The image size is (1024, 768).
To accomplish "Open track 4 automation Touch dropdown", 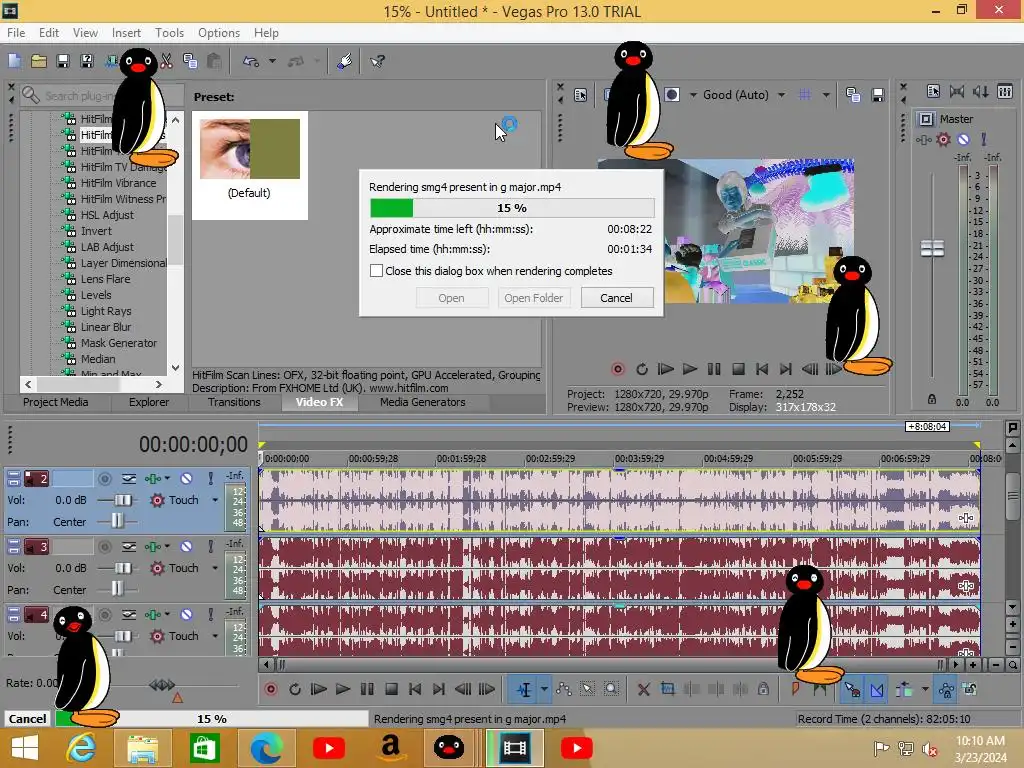I will [x=215, y=636].
